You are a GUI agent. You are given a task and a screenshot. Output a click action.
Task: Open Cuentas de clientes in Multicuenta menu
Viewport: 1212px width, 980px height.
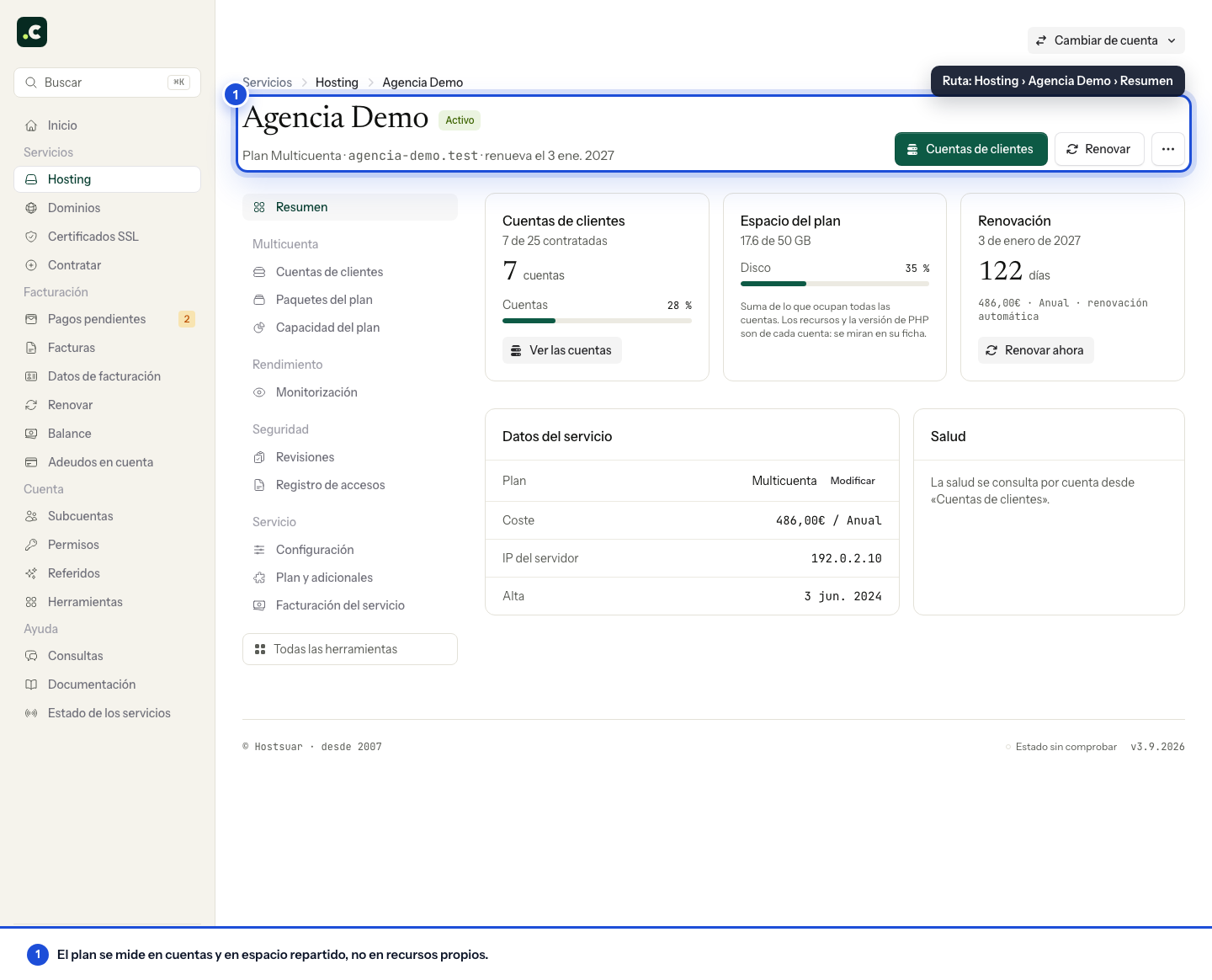[x=350, y=272]
